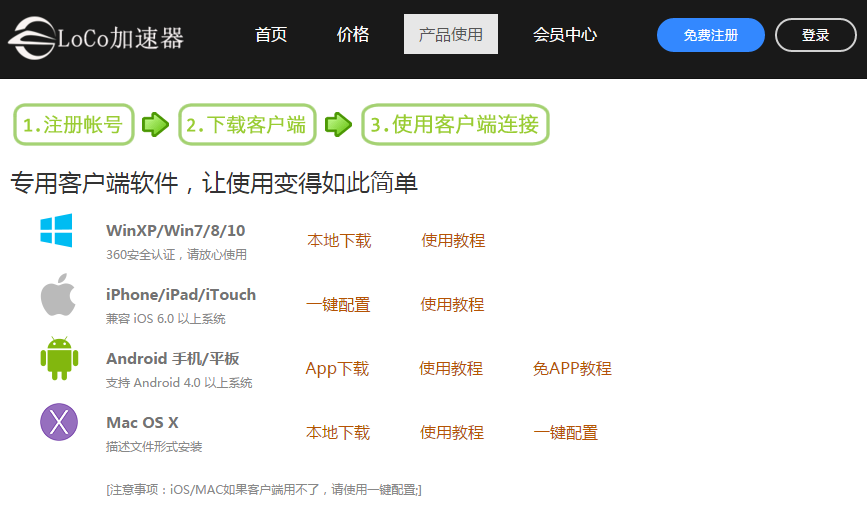The width and height of the screenshot is (867, 519).
Task: Click 一键配置 in the Mac OS X row
Action: tap(566, 433)
